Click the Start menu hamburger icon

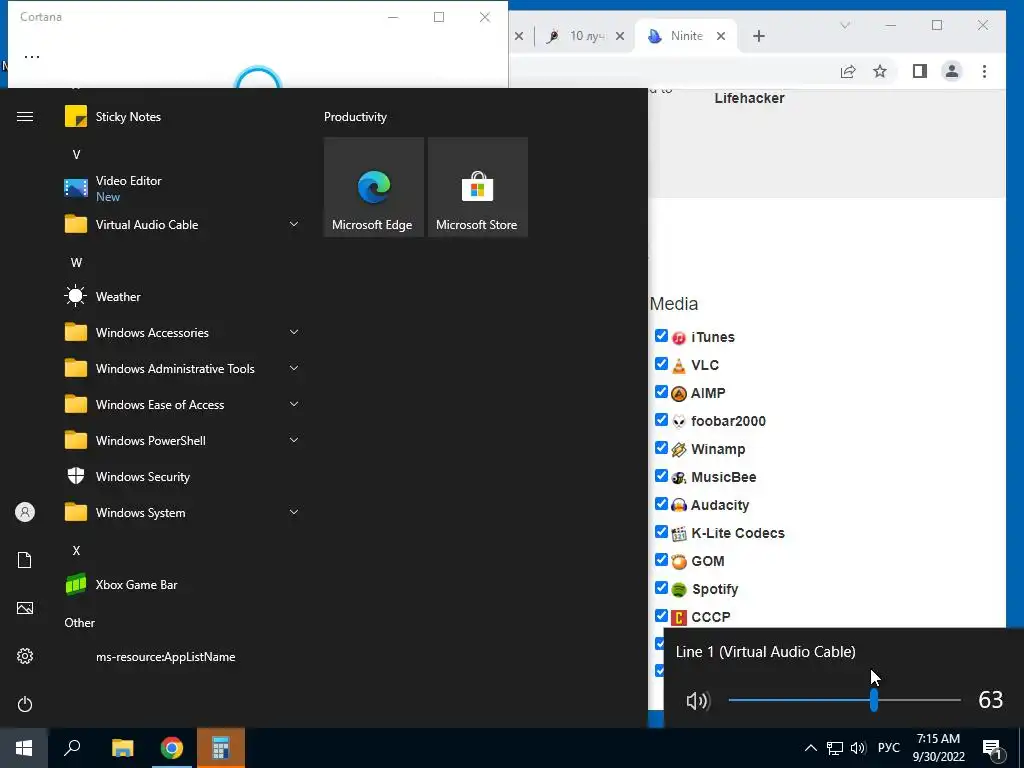25,117
